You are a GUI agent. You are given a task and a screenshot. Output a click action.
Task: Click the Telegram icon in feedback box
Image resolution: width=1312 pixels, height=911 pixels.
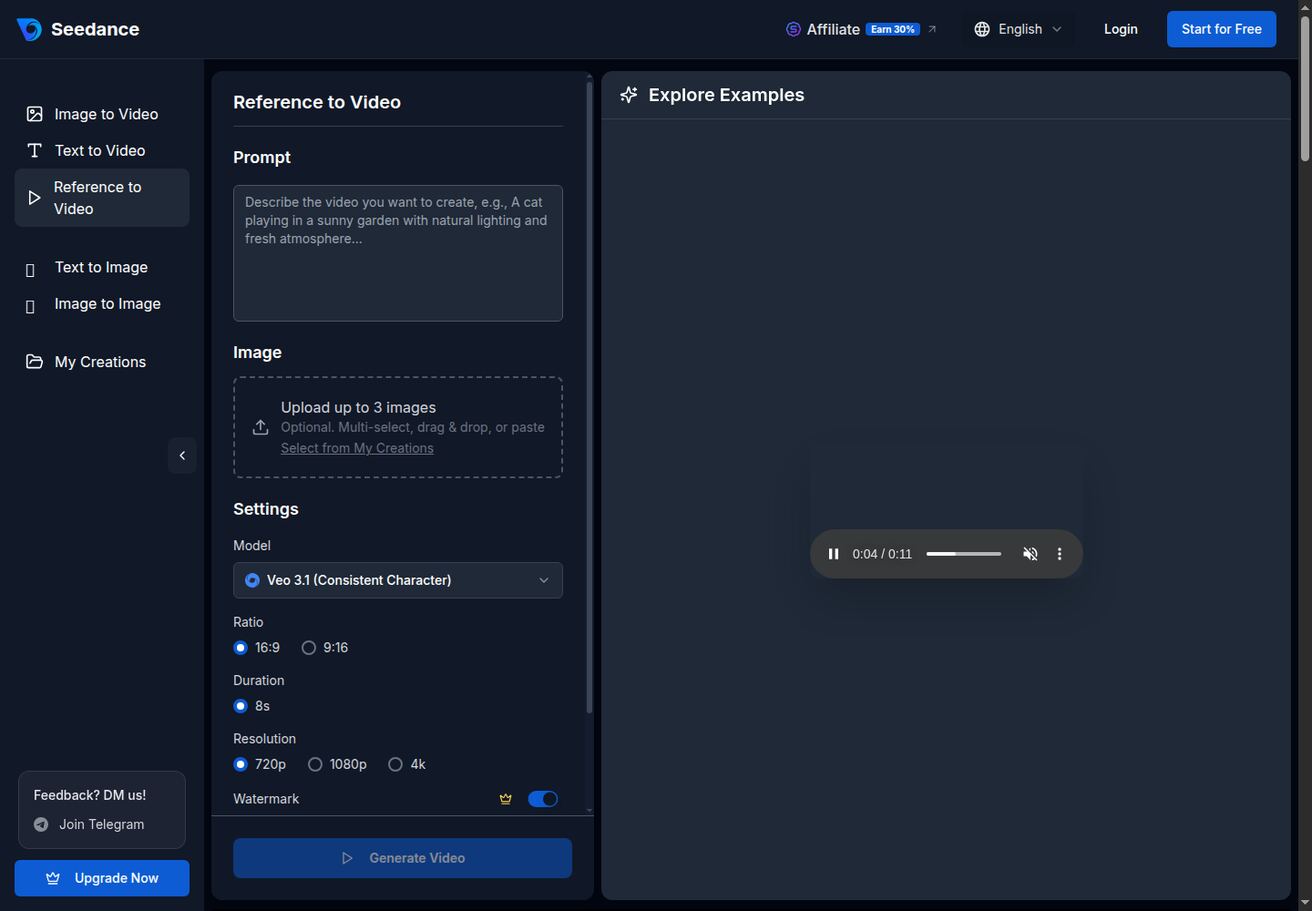click(41, 825)
